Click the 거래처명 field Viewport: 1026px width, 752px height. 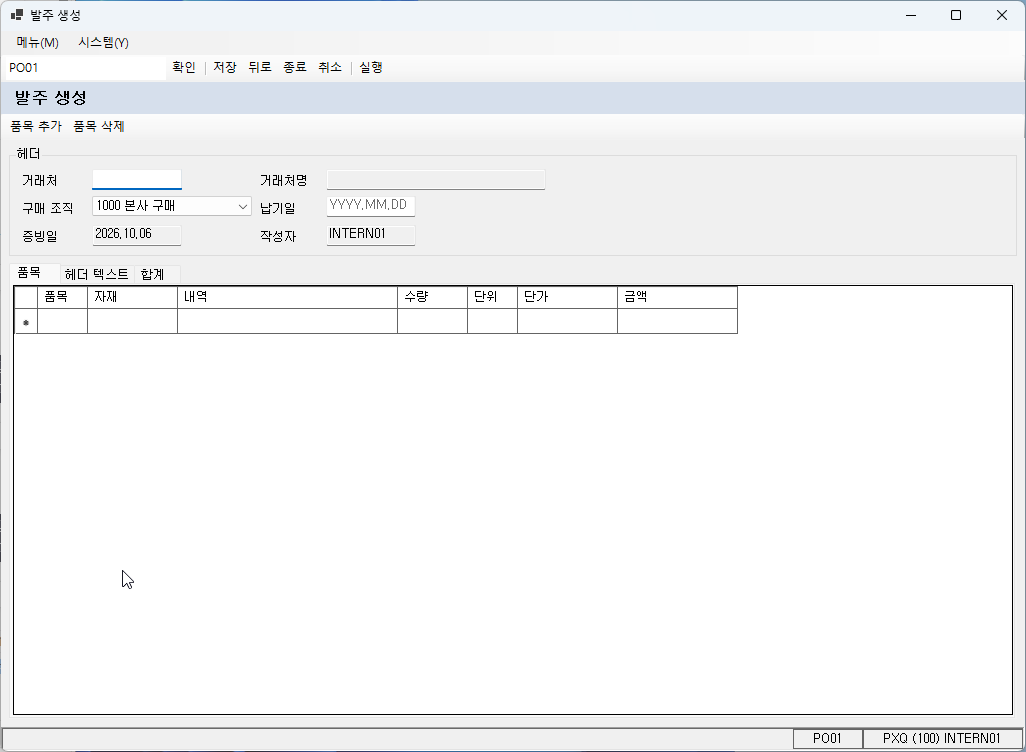click(436, 179)
